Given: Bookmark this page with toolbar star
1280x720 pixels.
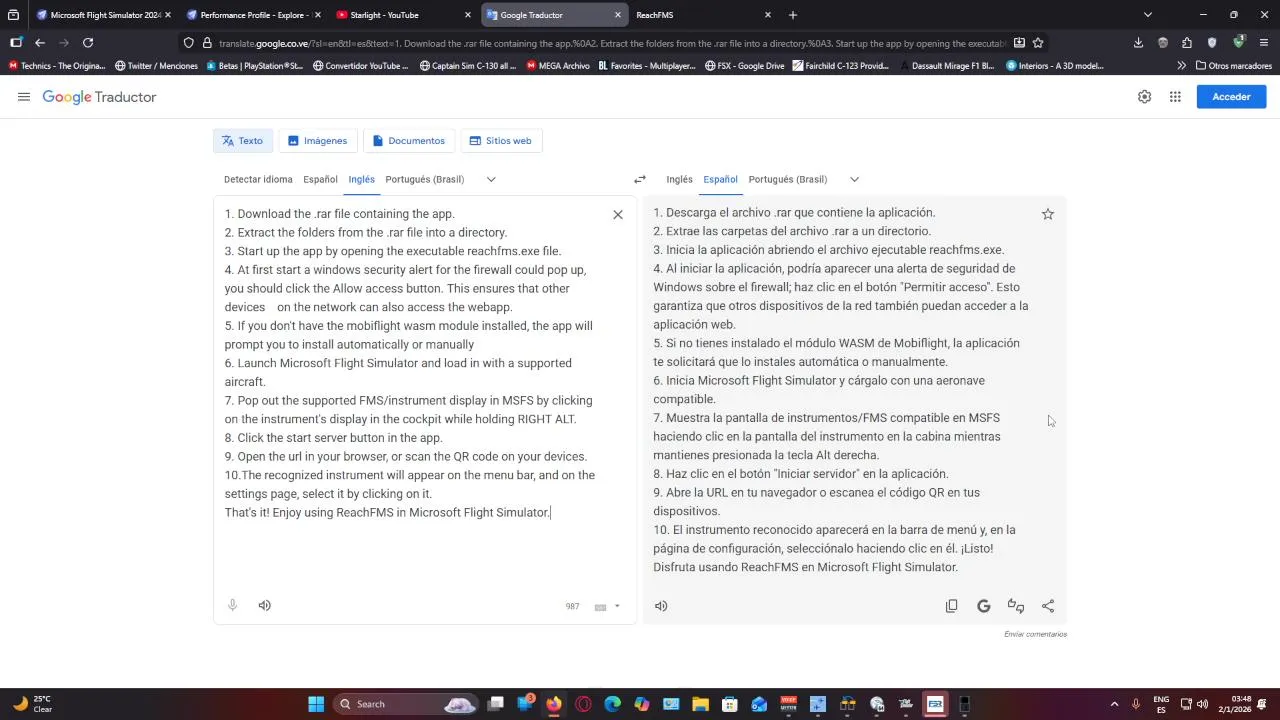Looking at the screenshot, I should [x=1038, y=43].
